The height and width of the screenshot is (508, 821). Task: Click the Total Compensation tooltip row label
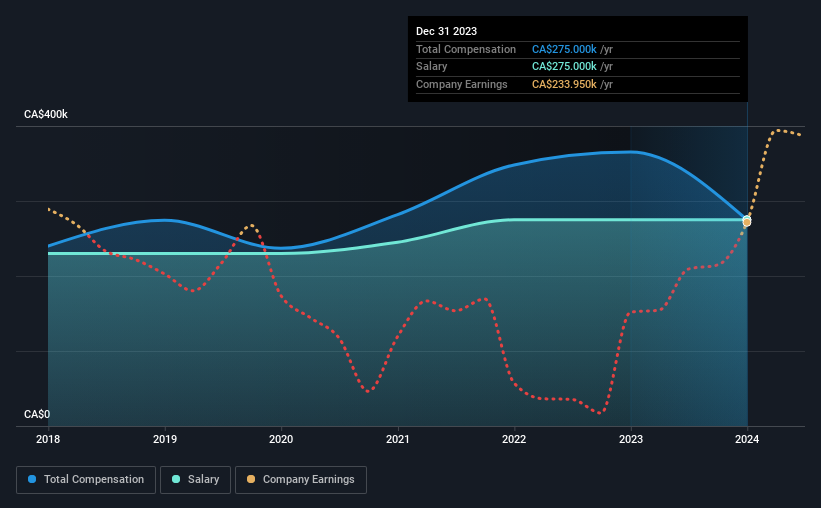[466, 49]
